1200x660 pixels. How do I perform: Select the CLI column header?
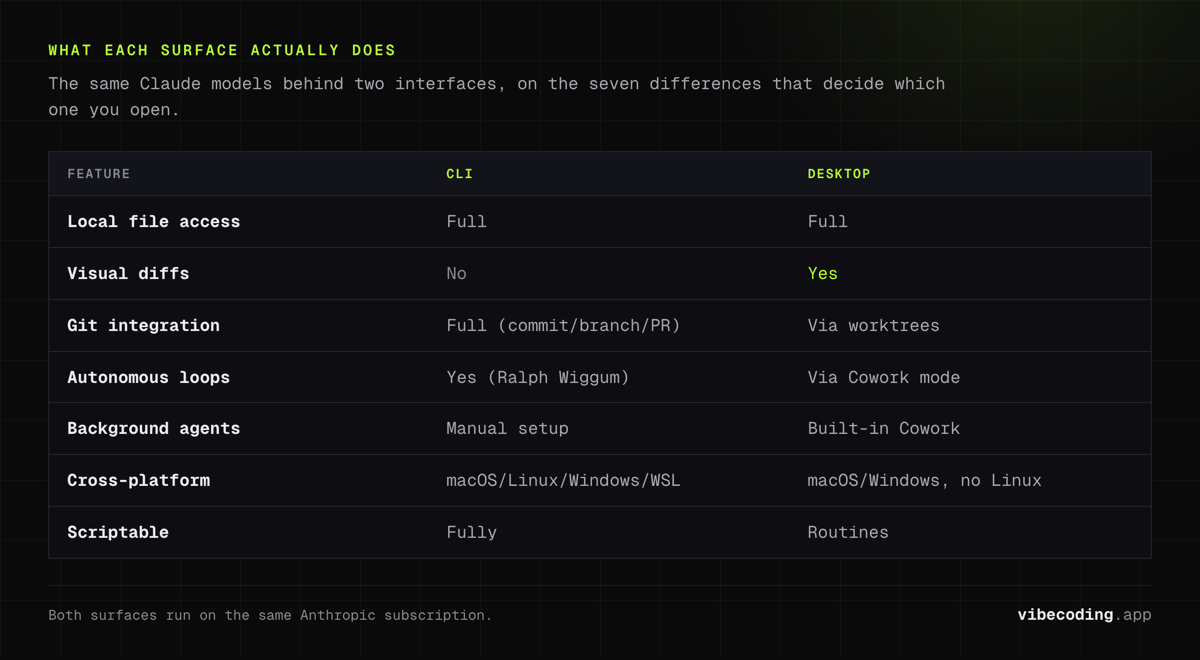pos(459,174)
